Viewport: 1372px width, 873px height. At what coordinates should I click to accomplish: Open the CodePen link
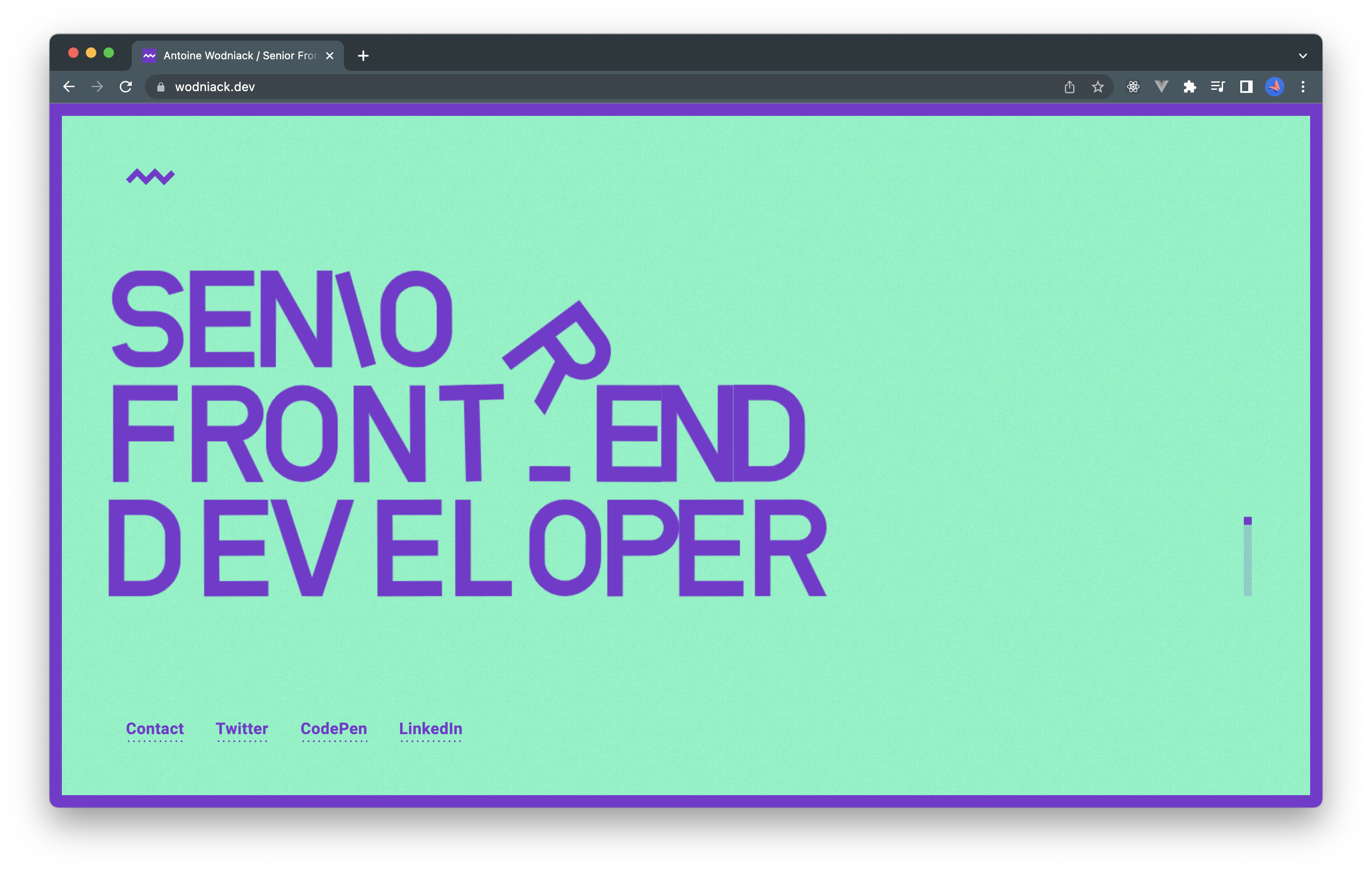[333, 729]
